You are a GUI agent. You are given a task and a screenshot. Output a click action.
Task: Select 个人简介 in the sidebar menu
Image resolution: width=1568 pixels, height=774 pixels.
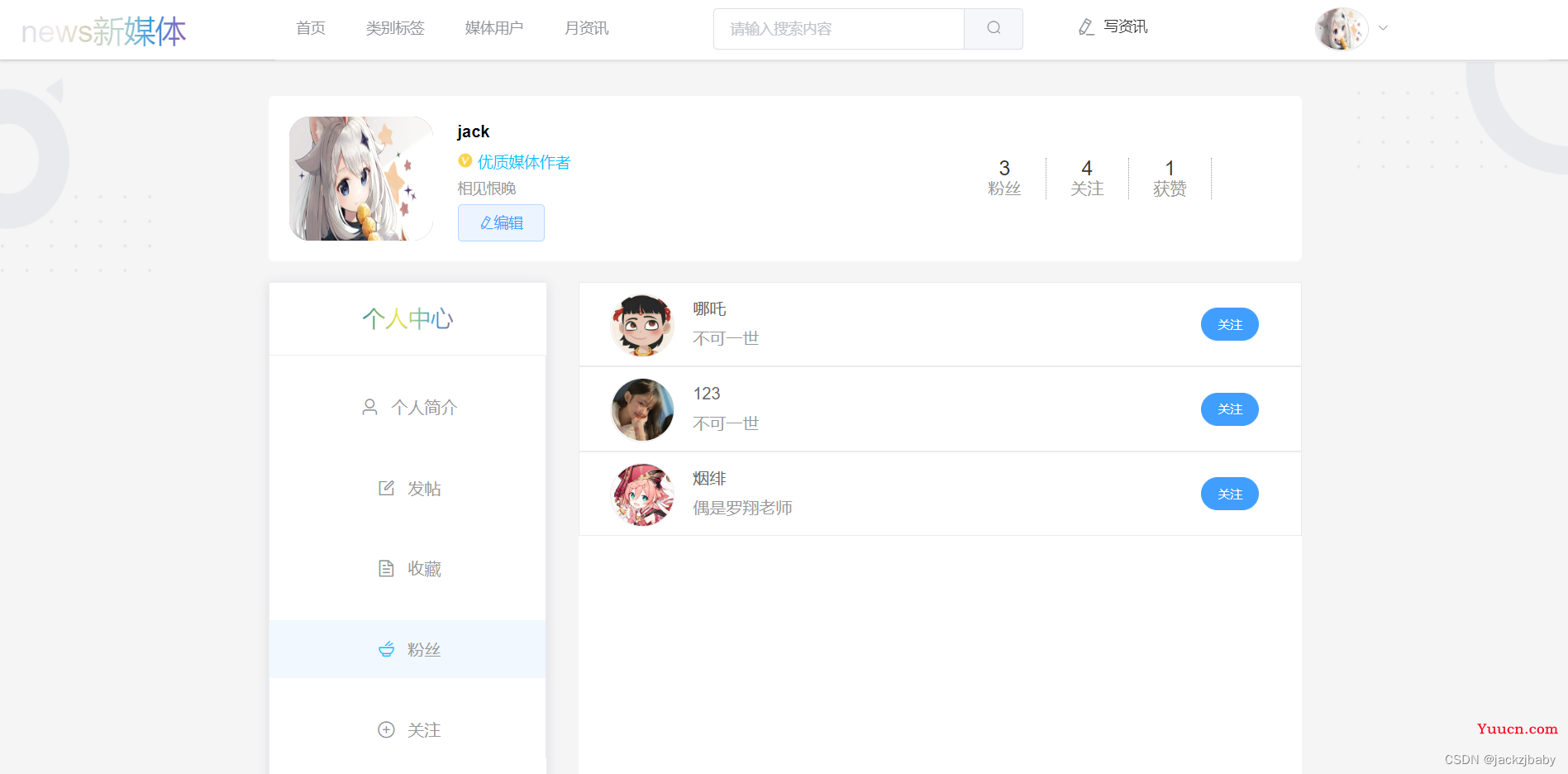407,407
